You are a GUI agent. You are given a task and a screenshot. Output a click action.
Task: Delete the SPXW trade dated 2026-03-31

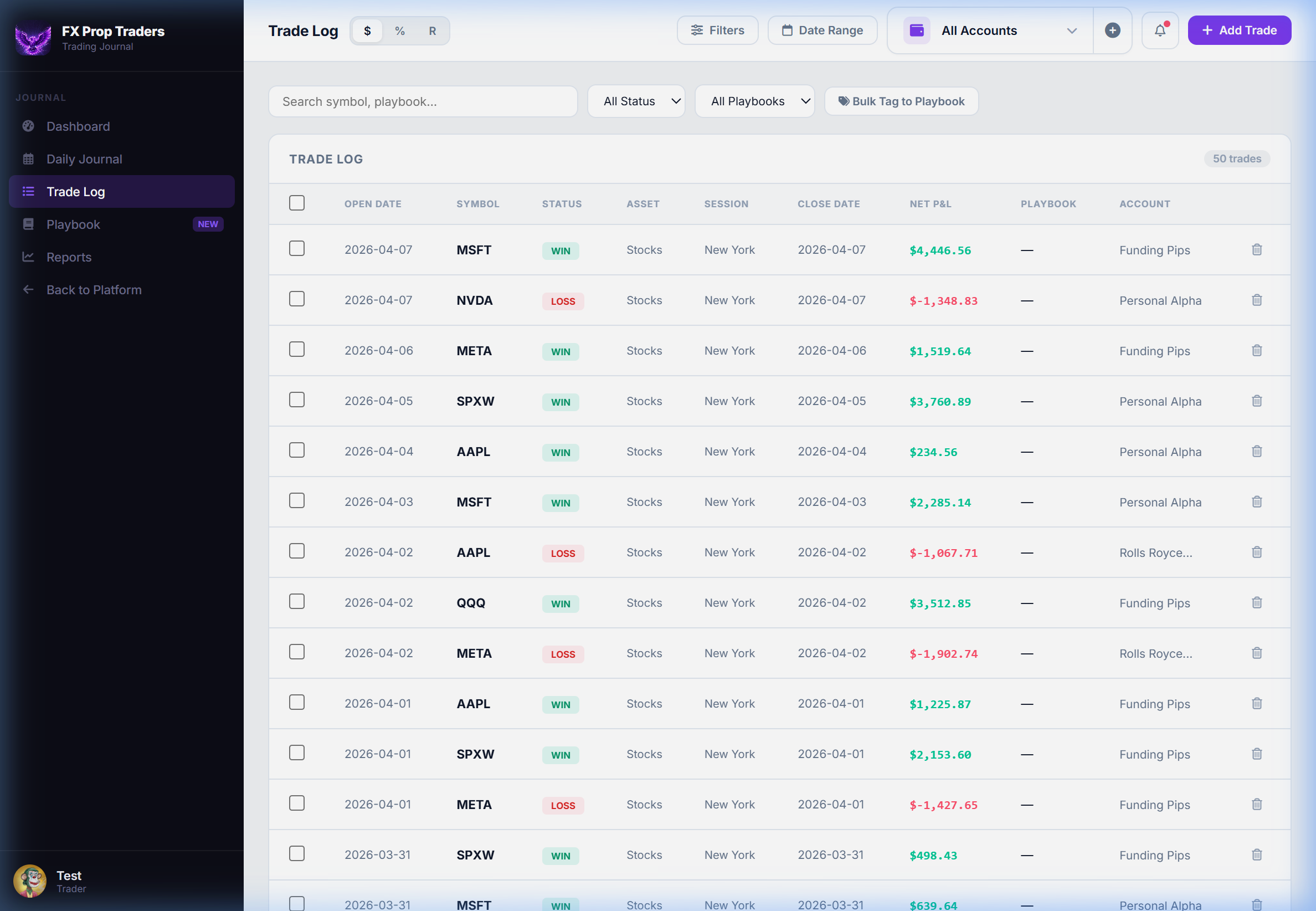pos(1256,855)
